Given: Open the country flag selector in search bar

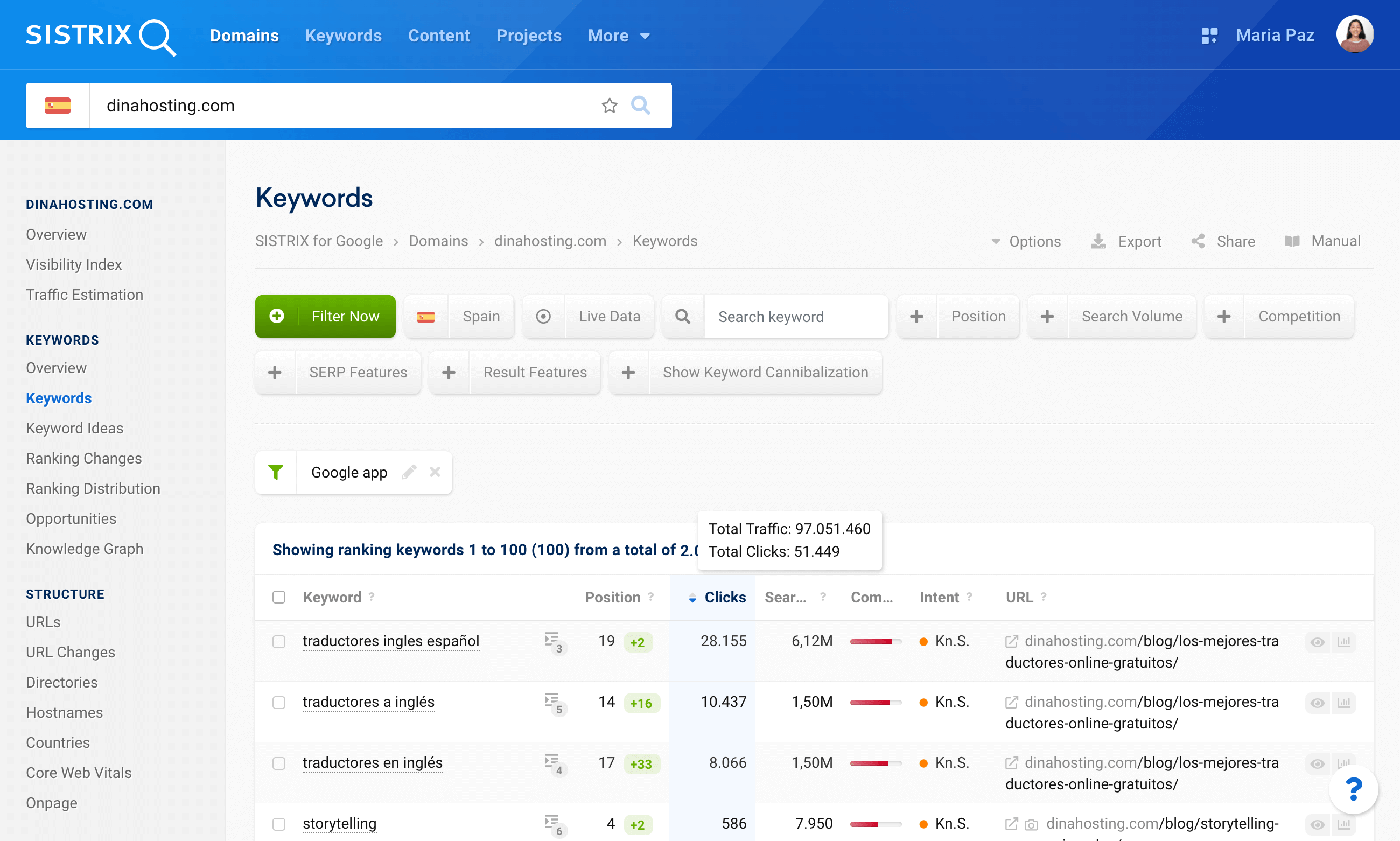Looking at the screenshot, I should coord(58,106).
